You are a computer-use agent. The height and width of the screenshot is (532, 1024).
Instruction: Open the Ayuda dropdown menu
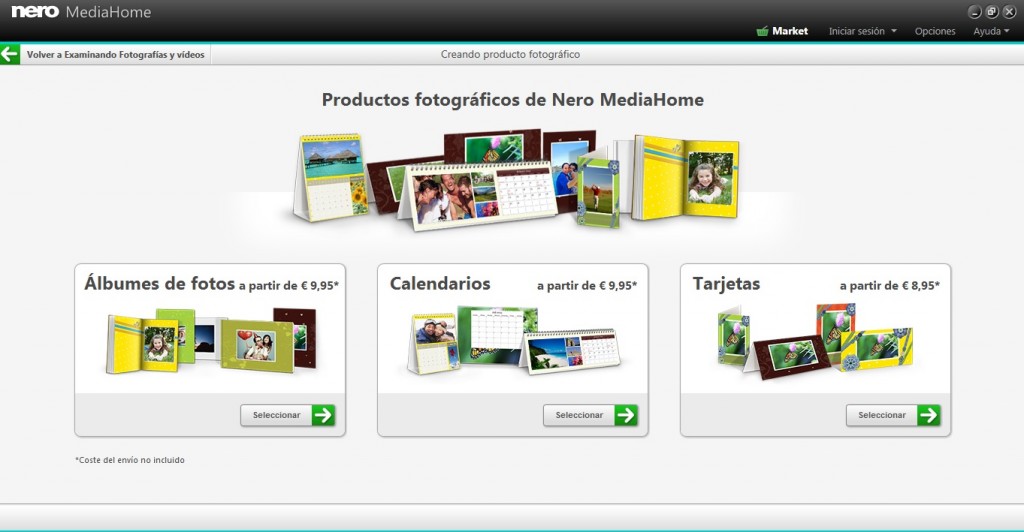[991, 31]
